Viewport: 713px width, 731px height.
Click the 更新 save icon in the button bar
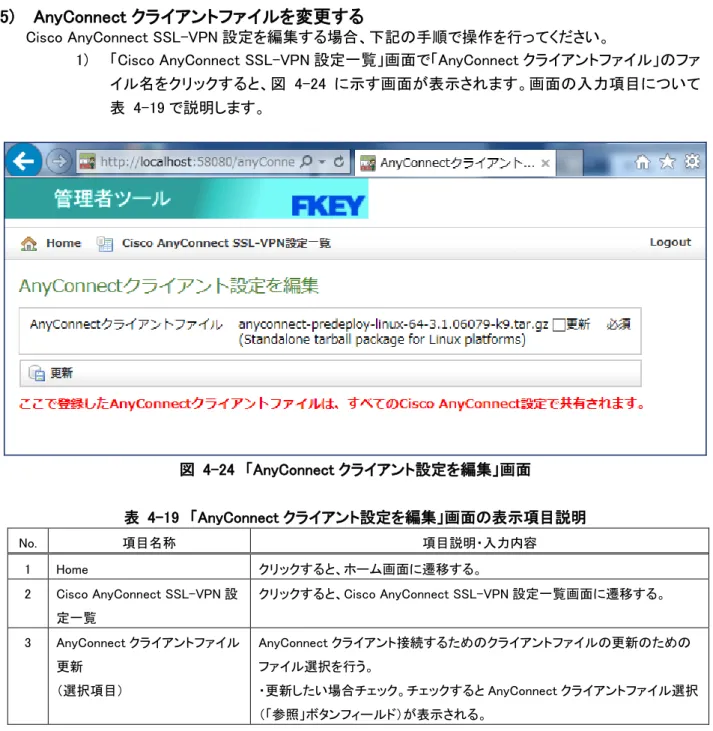pyautogui.click(x=36, y=373)
